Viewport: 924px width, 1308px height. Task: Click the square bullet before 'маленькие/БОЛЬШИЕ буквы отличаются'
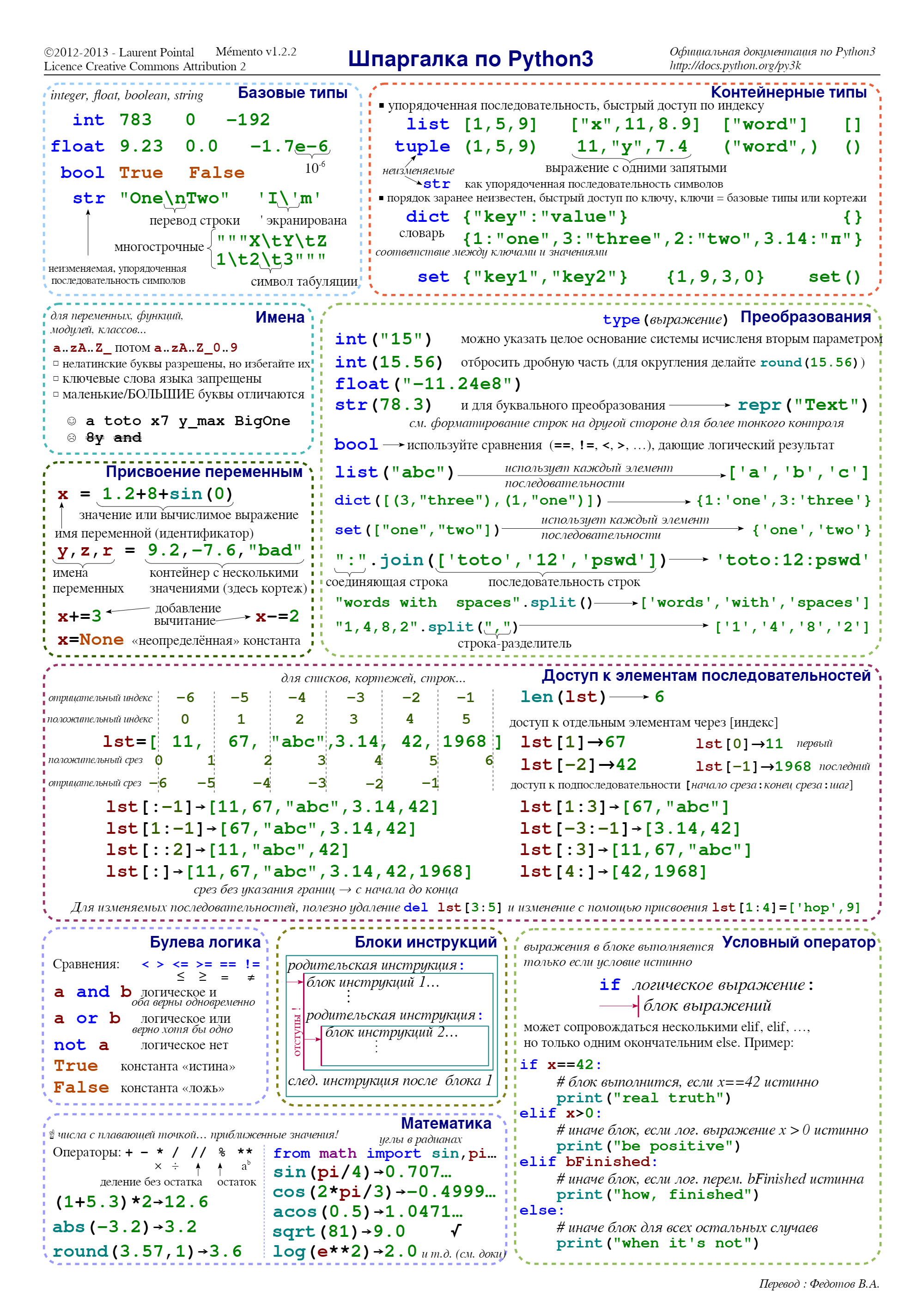[56, 394]
